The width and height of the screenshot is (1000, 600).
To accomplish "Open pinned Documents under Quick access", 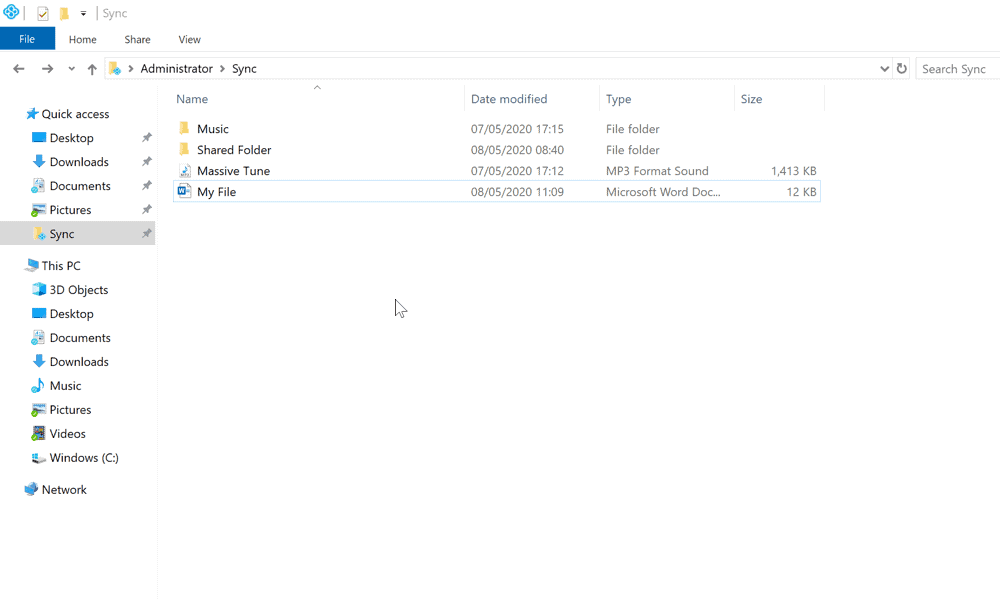I will pos(80,186).
